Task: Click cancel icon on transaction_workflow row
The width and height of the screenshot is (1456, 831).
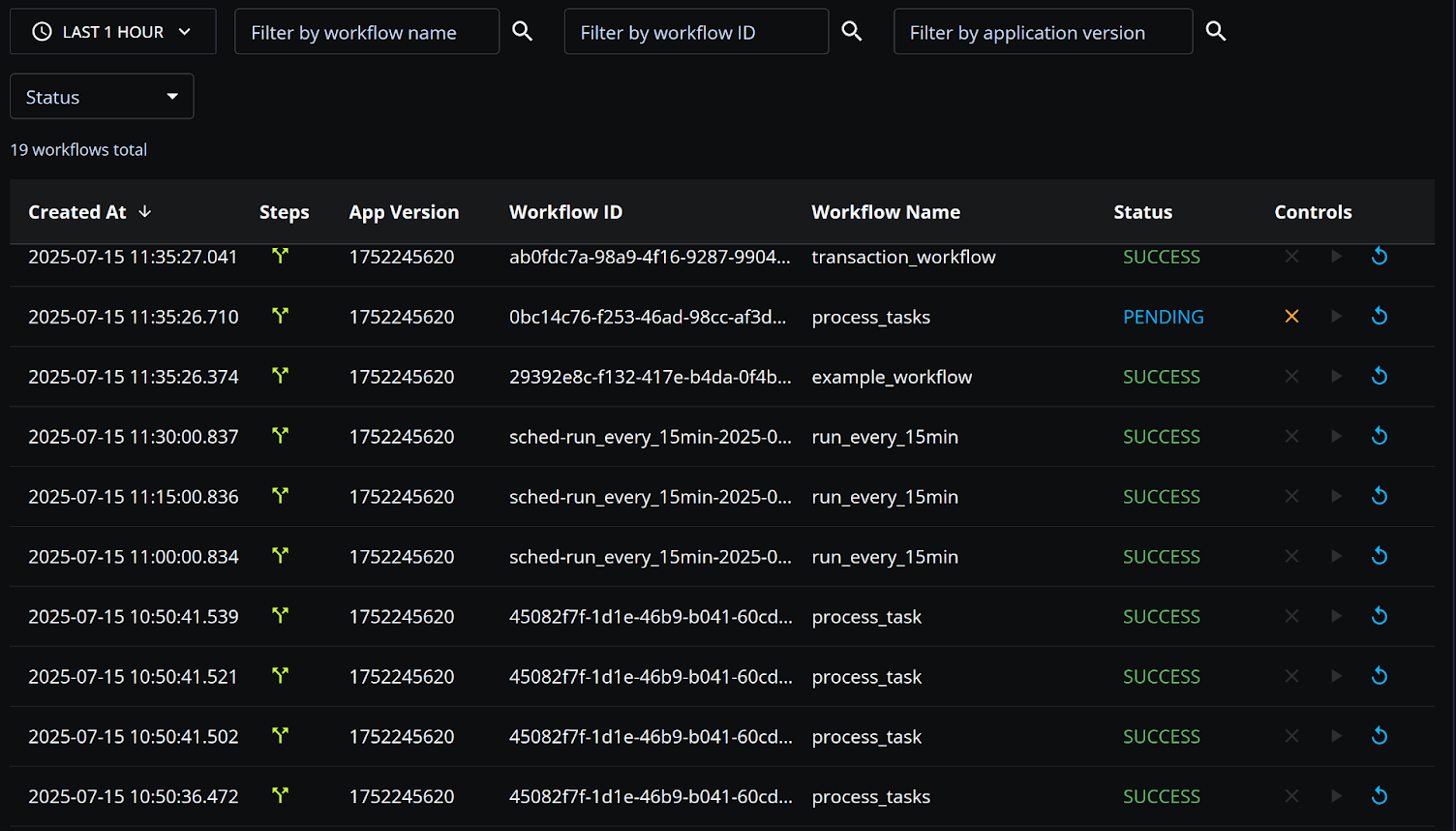Action: coord(1291,257)
